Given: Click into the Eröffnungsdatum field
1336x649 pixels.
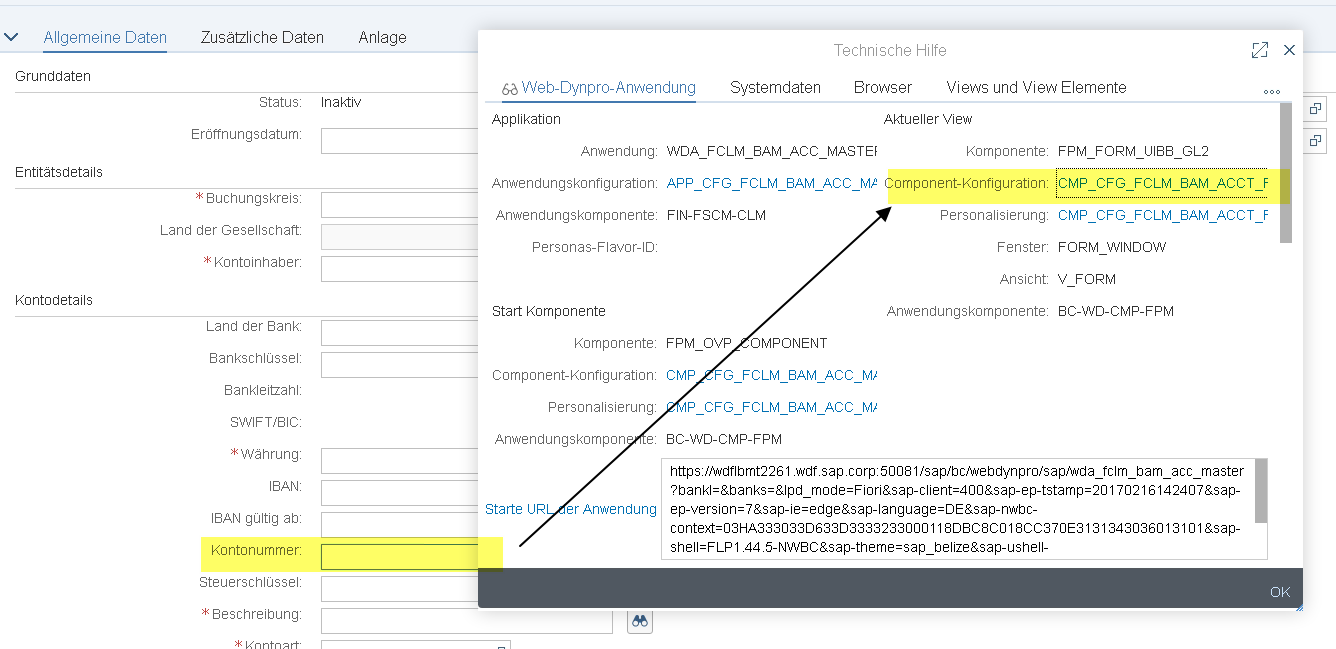Looking at the screenshot, I should pyautogui.click(x=400, y=141).
